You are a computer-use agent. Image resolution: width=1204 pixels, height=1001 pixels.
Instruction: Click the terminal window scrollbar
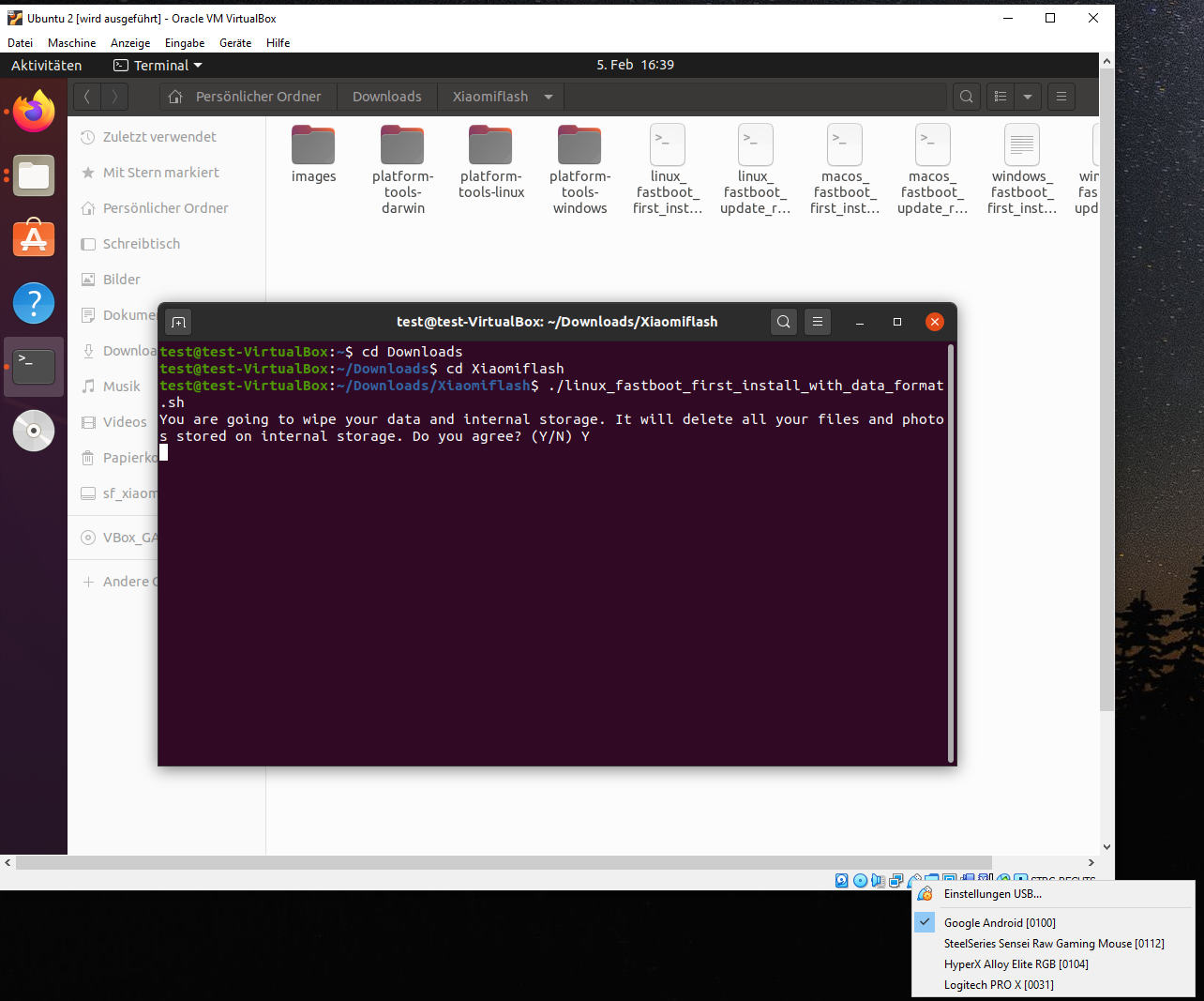click(951, 553)
